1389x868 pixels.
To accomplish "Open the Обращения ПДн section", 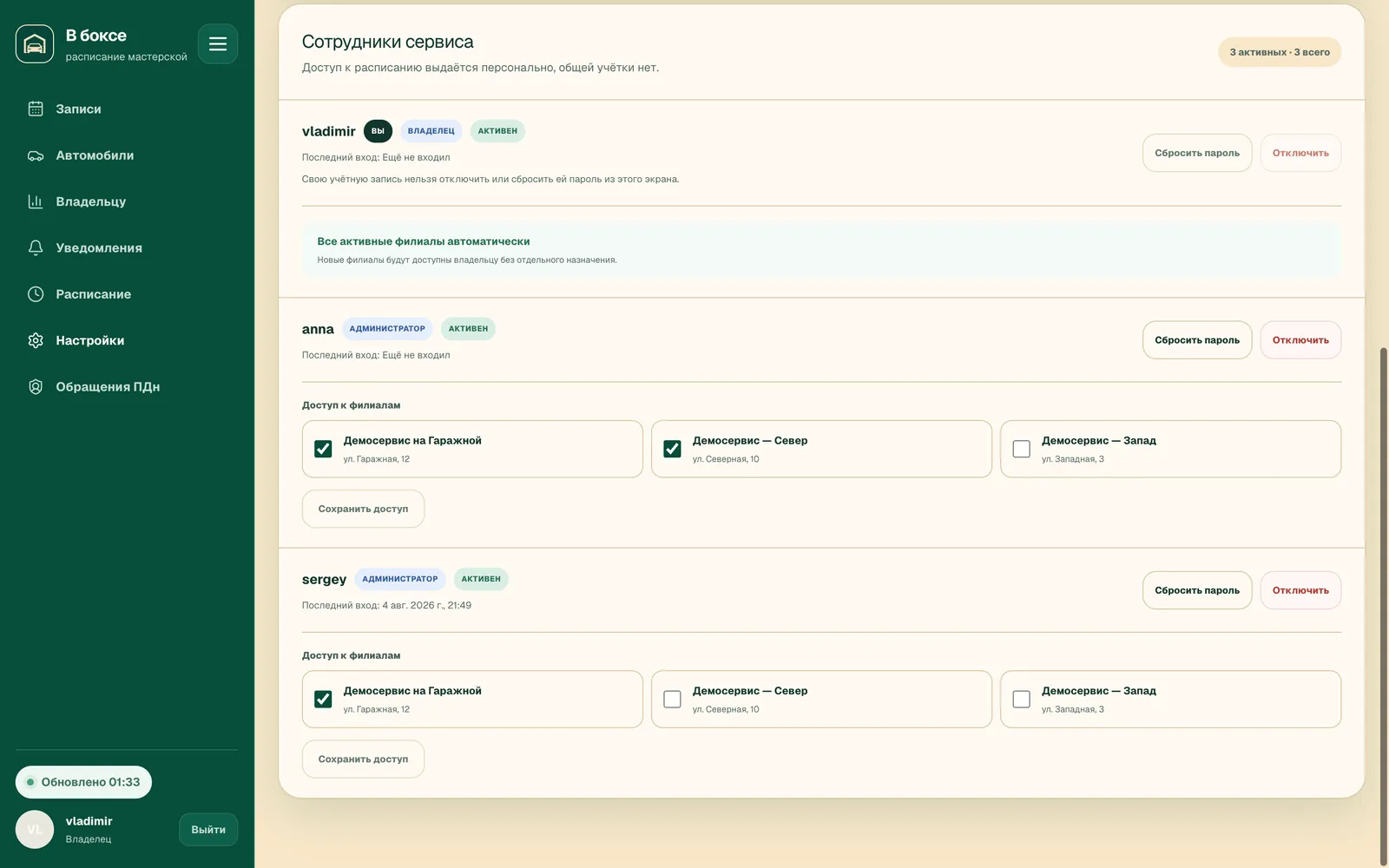I will tap(127, 386).
